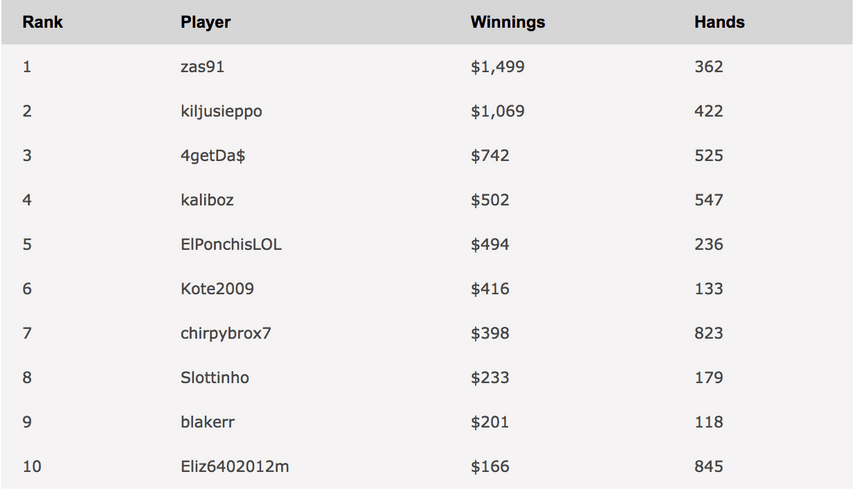854x490 pixels.
Task: Select the Hands column header
Action: coord(719,22)
